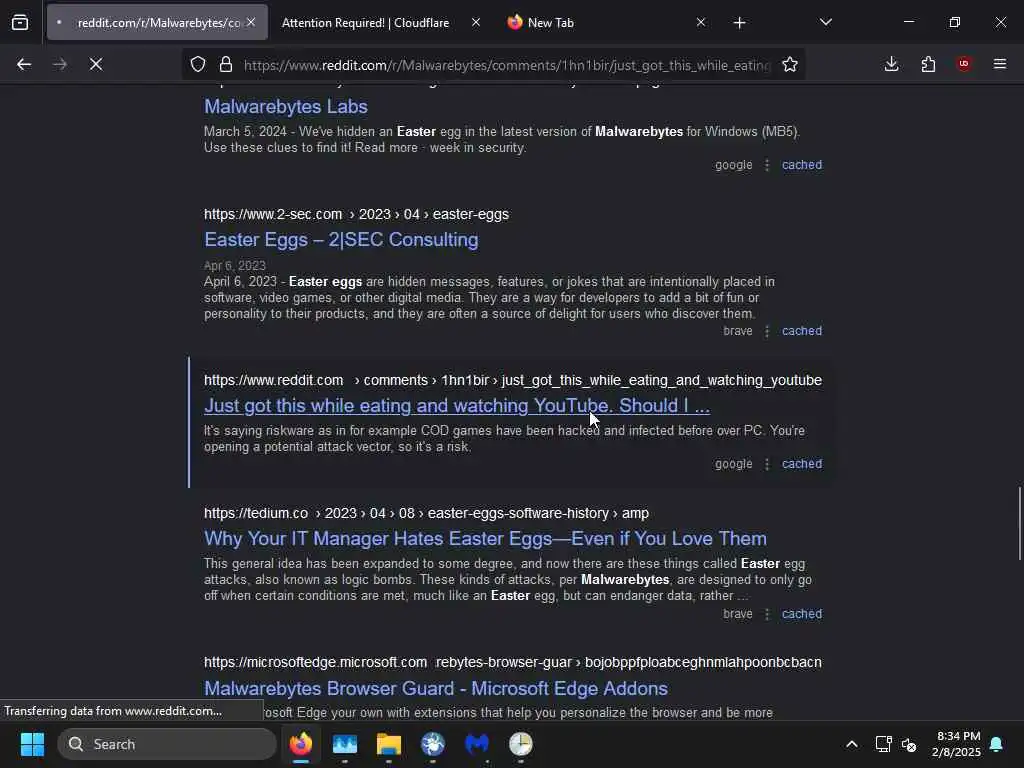1024x768 pixels.
Task: Close the Attention Required Cloudflare tab
Action: 476,22
